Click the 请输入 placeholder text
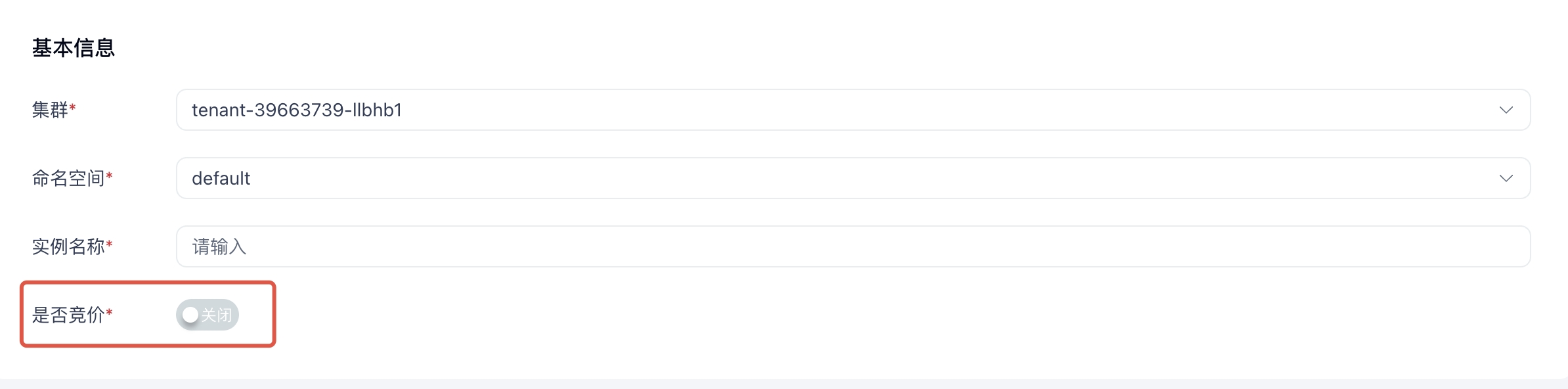Viewport: 1568px width, 389px height. click(219, 246)
